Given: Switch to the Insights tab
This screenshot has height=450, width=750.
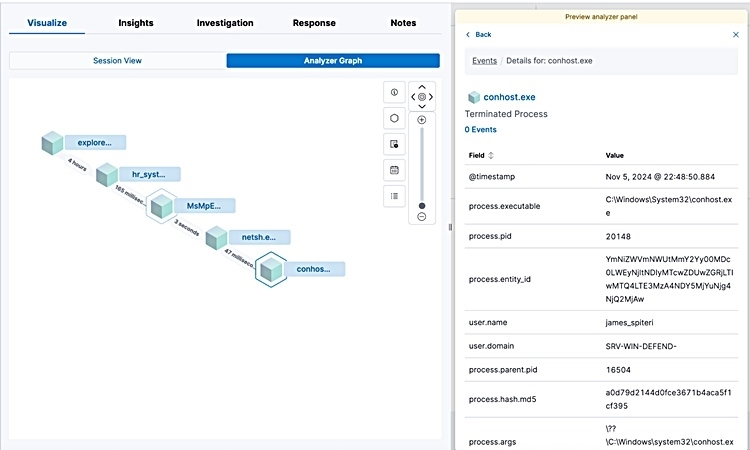Looking at the screenshot, I should click(x=136, y=23).
